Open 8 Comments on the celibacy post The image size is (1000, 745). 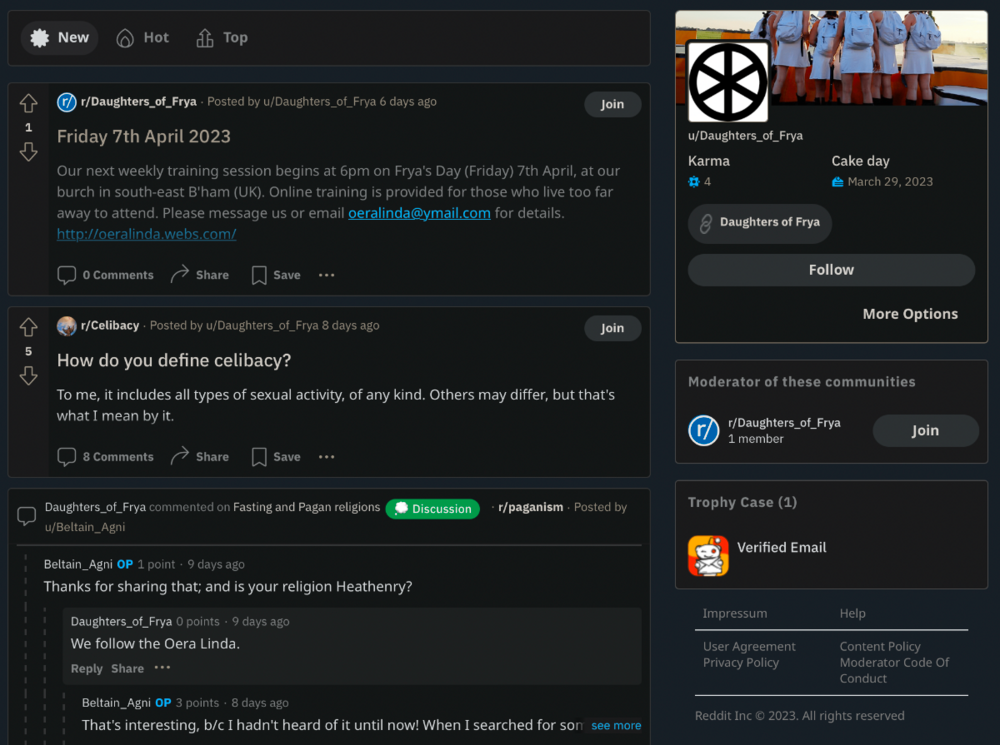click(106, 457)
